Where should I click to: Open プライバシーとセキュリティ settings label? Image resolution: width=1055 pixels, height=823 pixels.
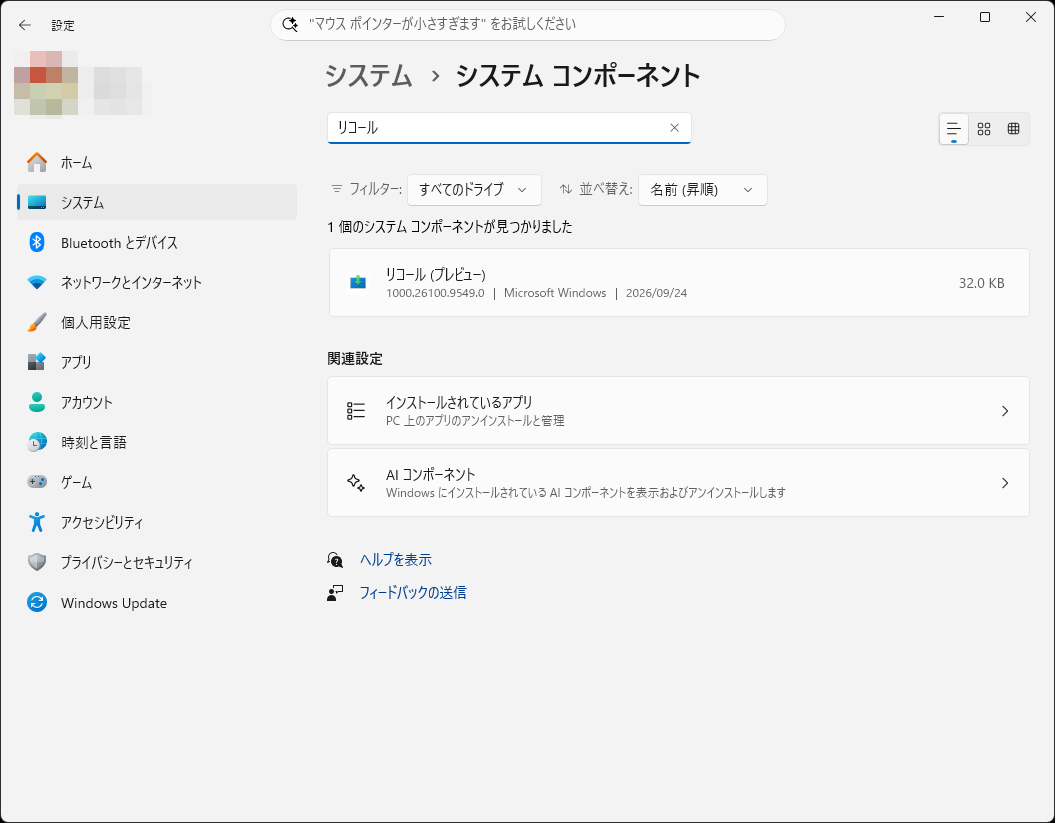(126, 562)
